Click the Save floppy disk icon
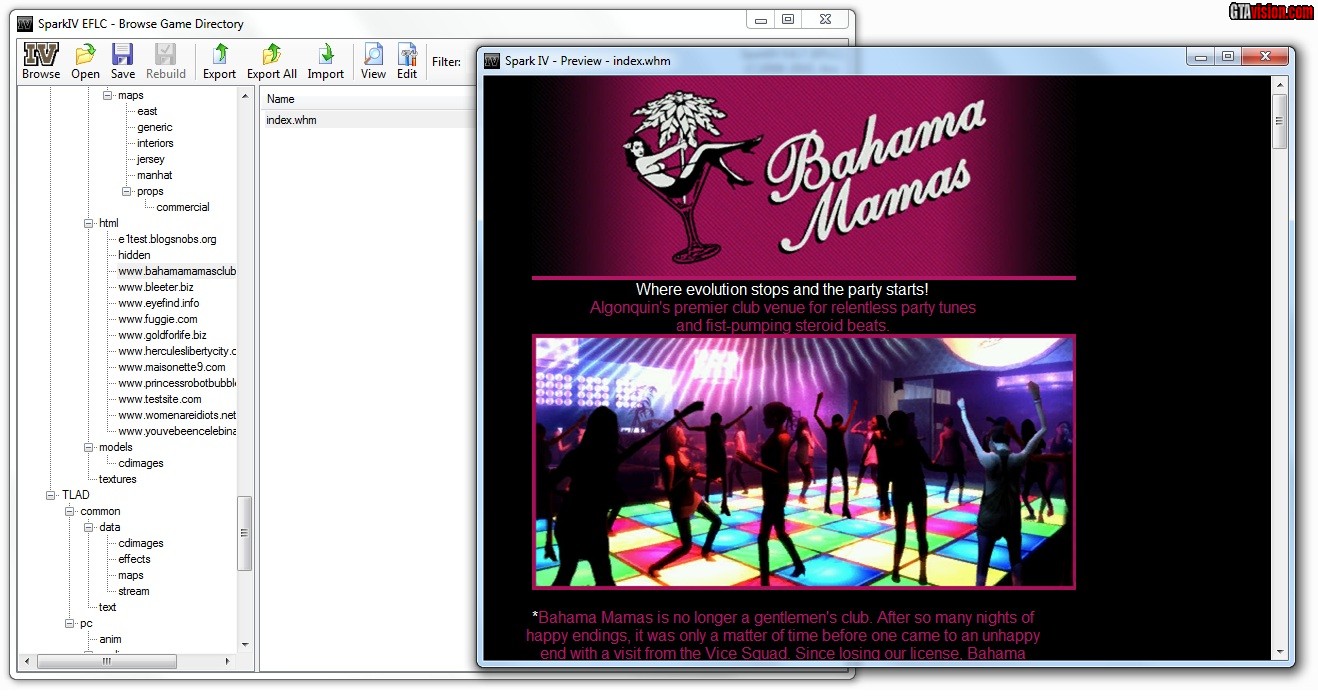 point(123,61)
